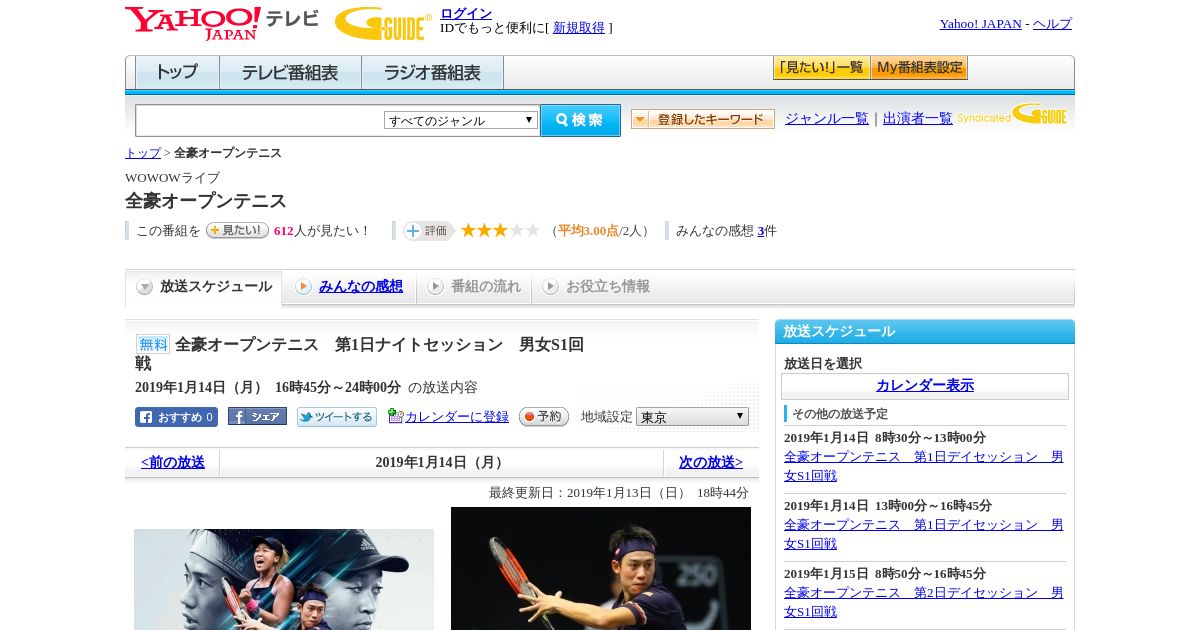
Task: Click the カレンダー表示 link
Action: (x=925, y=386)
